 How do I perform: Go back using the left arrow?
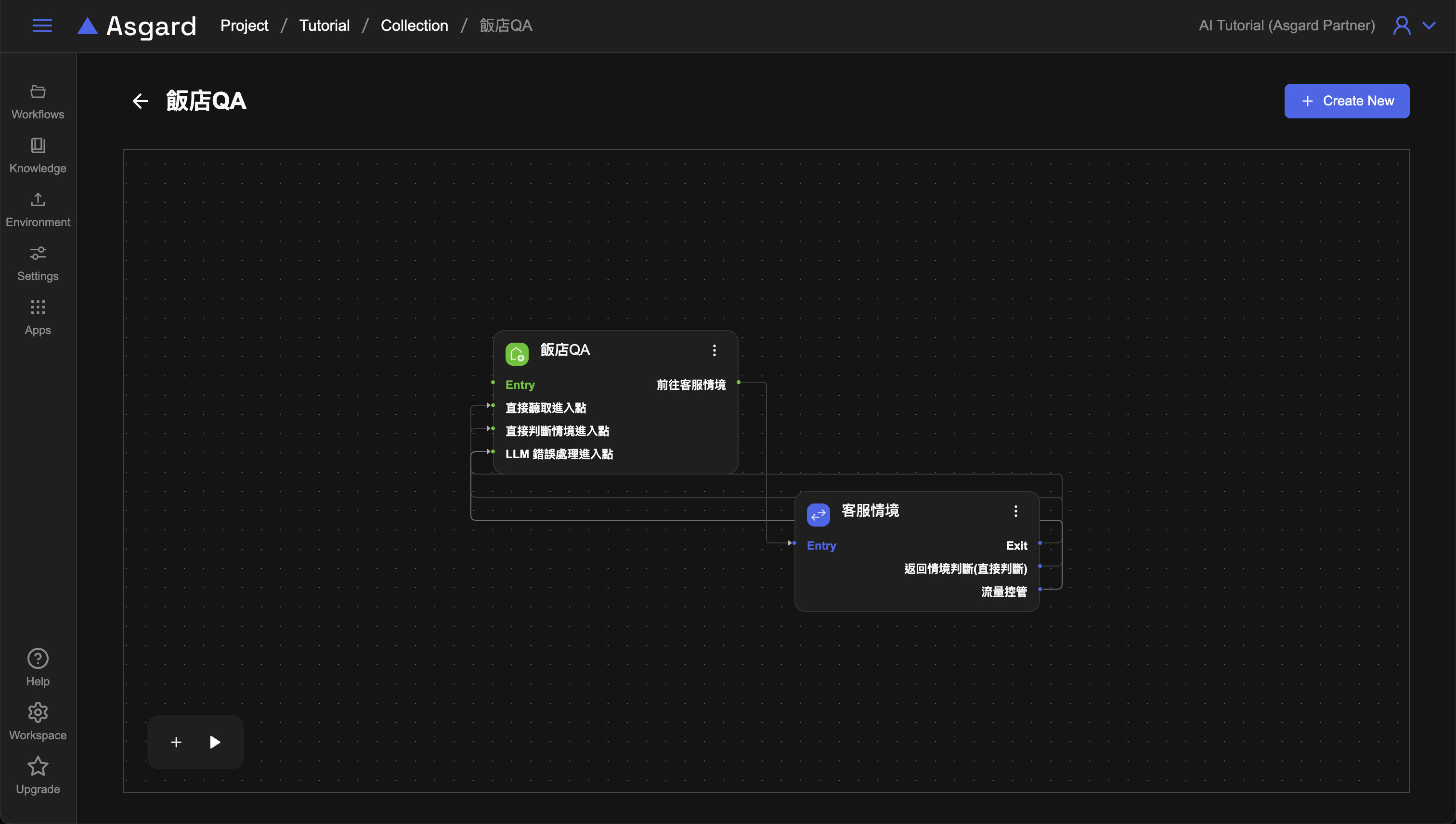click(140, 101)
